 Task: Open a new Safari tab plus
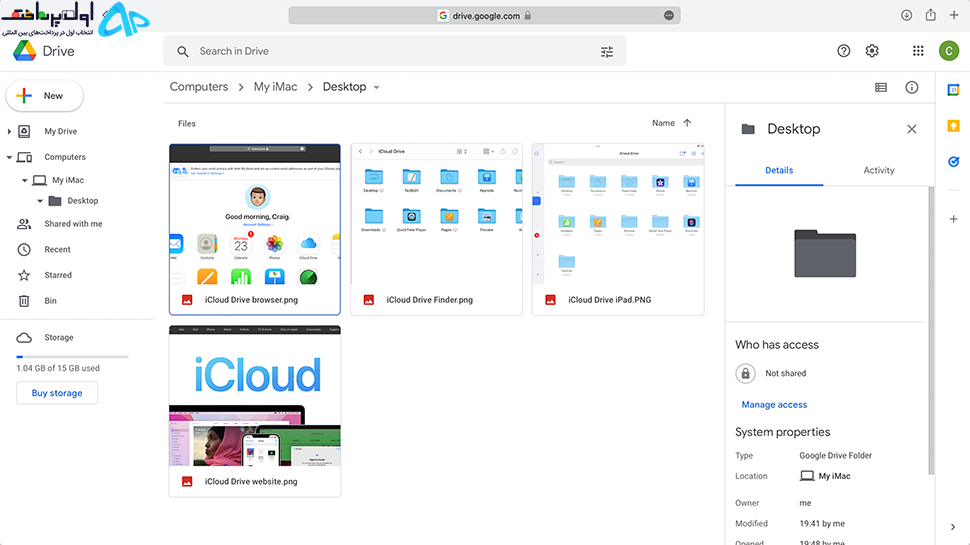click(954, 15)
